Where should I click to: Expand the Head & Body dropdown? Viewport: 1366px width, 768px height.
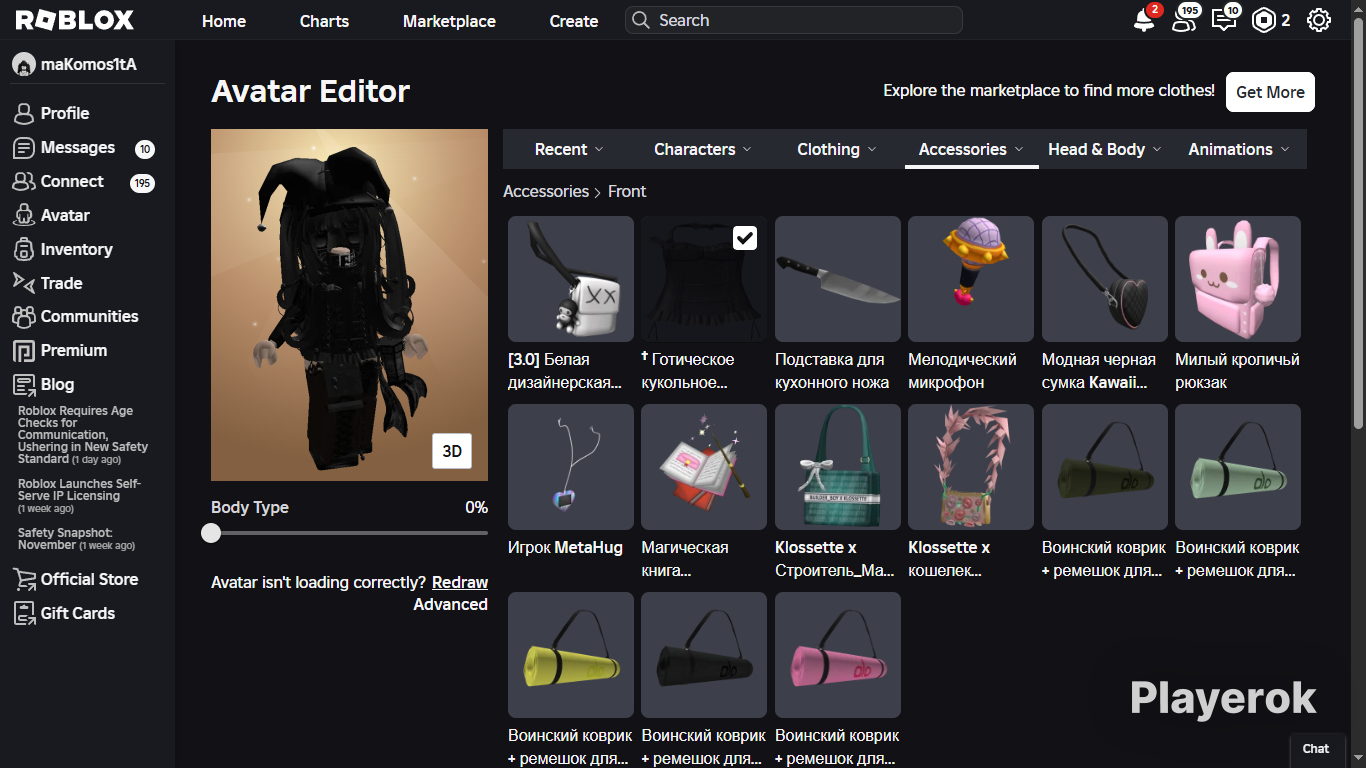(x=1105, y=149)
